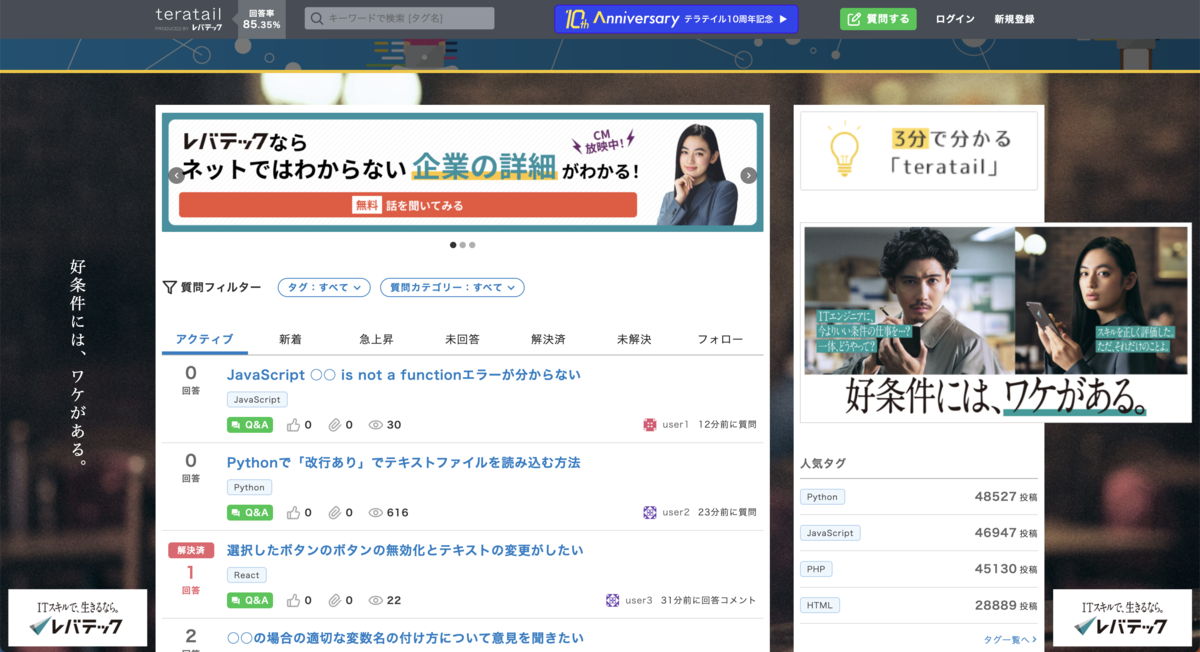Open Python 改行あり text file question
This screenshot has width=1200, height=652.
(x=404, y=463)
